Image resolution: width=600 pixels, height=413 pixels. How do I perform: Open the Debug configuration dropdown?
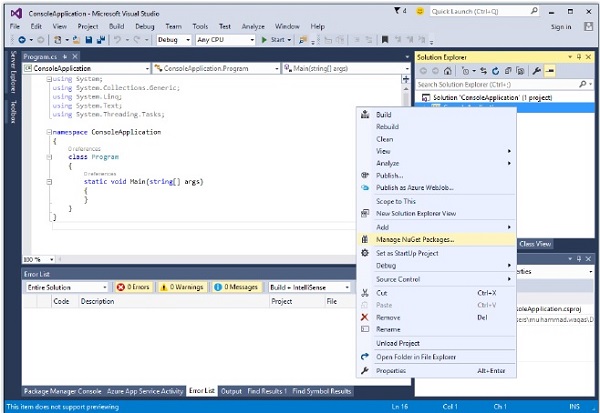[x=174, y=40]
